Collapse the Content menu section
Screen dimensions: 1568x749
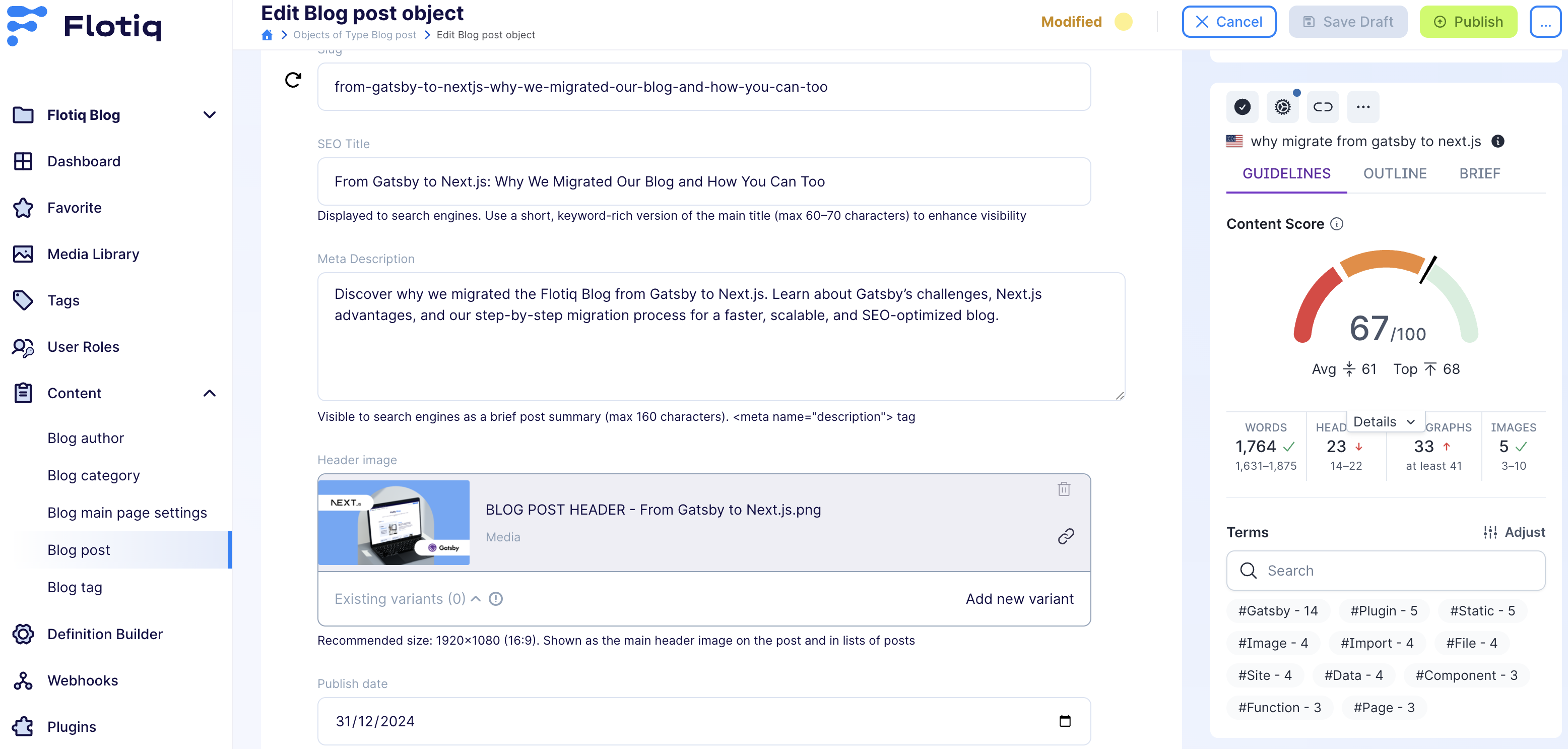[210, 393]
